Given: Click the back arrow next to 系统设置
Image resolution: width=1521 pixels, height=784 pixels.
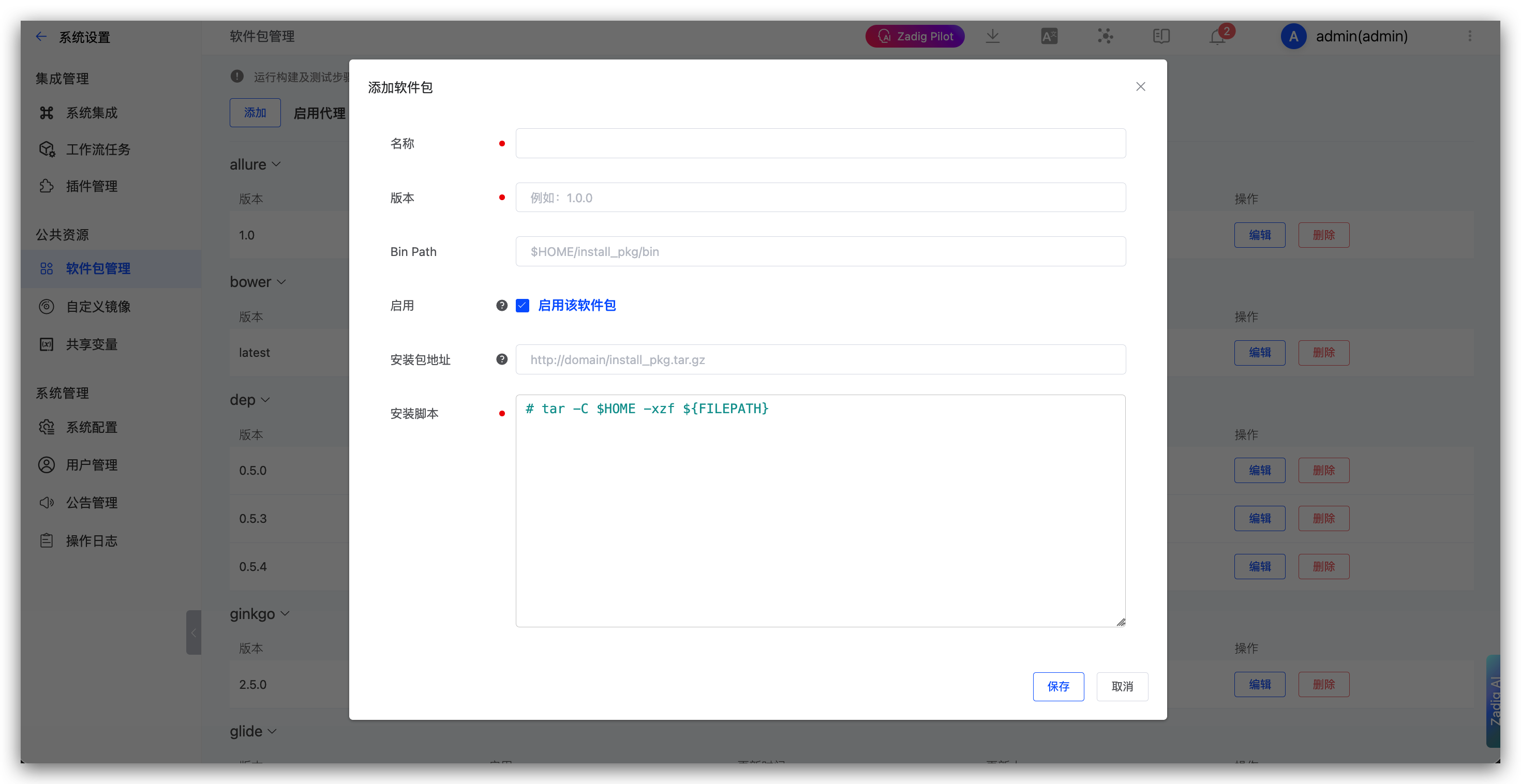Looking at the screenshot, I should (41, 37).
